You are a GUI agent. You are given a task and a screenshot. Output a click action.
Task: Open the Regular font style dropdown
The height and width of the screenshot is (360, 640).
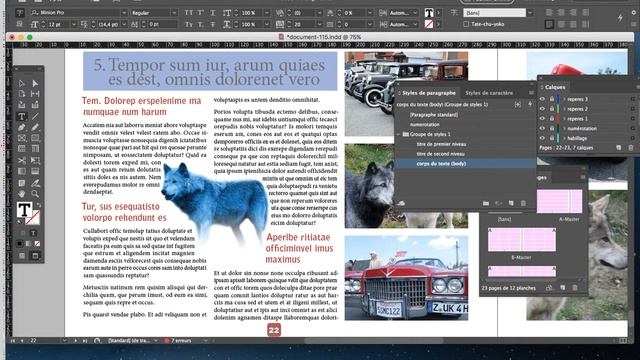[174, 13]
